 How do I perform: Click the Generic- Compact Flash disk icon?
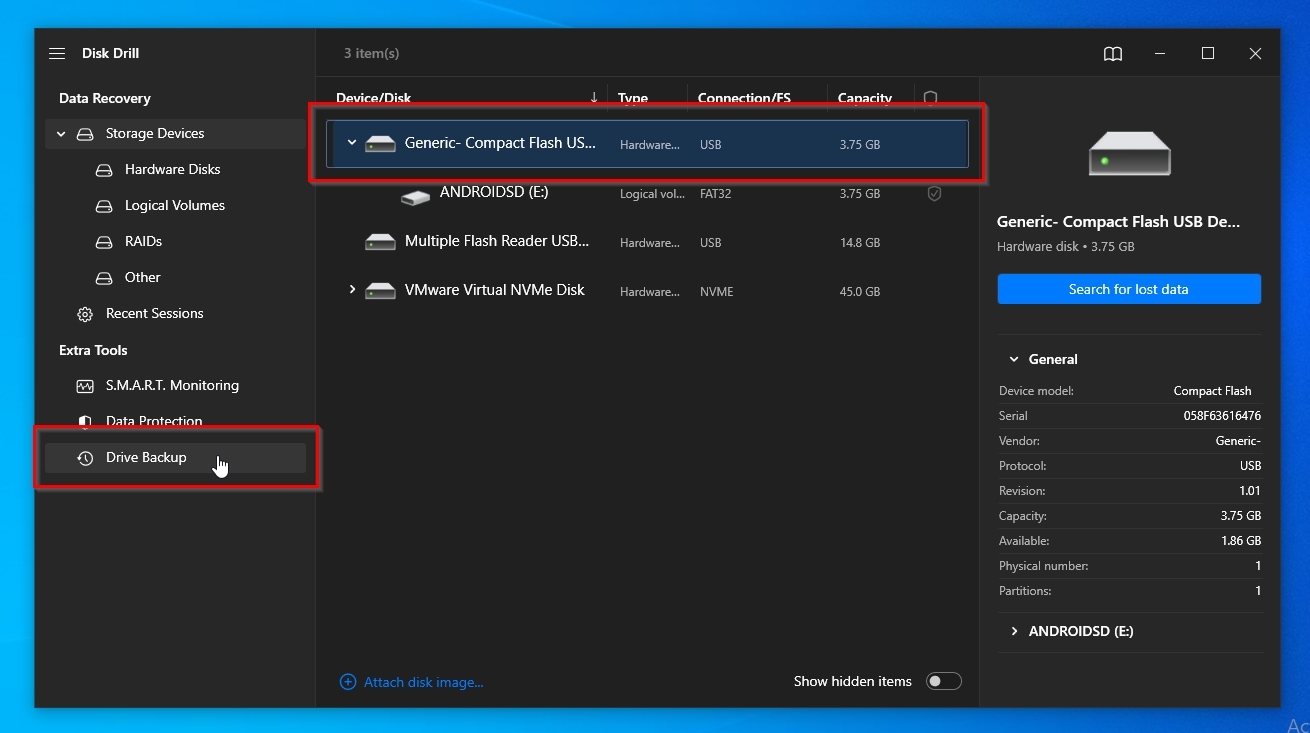tap(381, 144)
